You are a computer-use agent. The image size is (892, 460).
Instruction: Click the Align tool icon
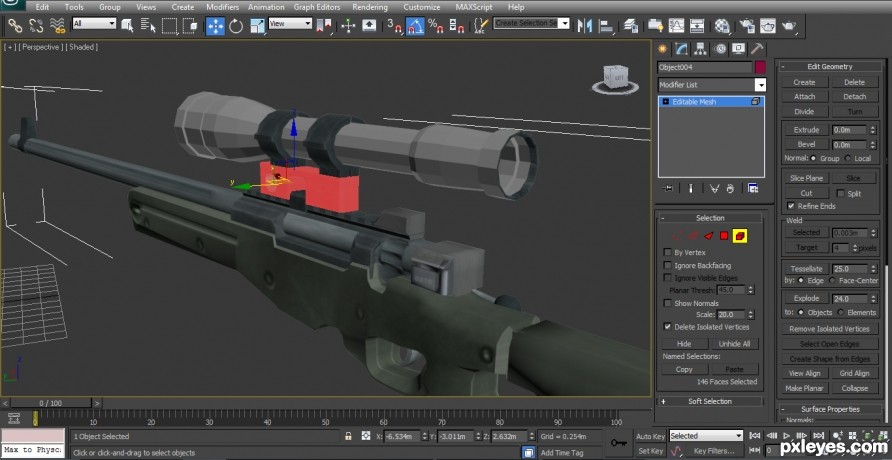click(606, 25)
